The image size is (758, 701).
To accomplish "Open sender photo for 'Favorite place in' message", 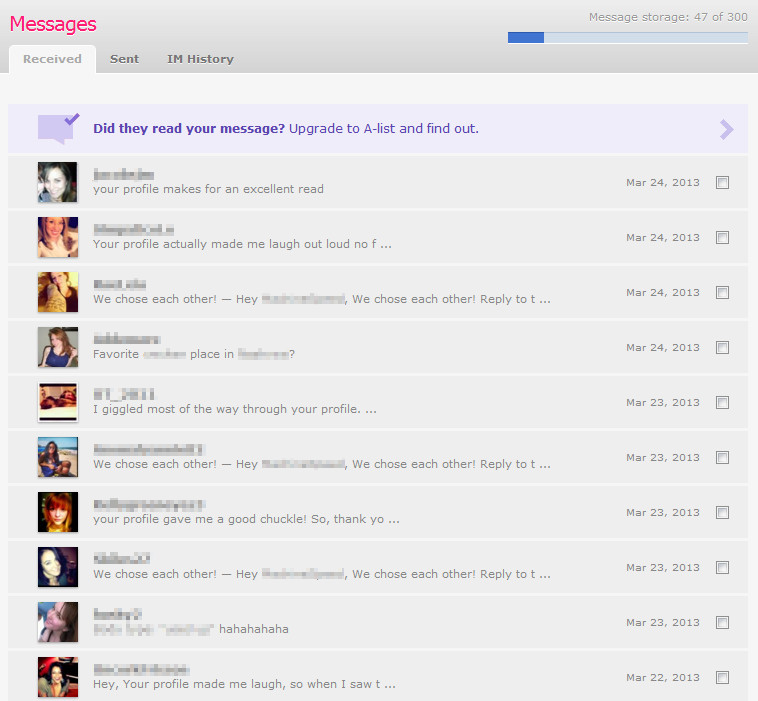I will (58, 347).
